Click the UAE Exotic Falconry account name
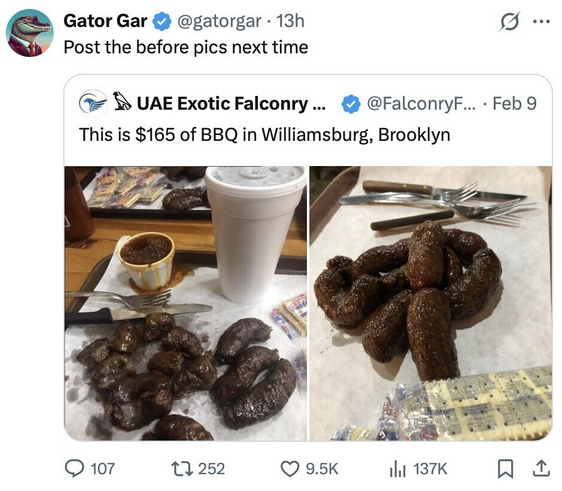The width and height of the screenshot is (562, 491). pos(220,104)
